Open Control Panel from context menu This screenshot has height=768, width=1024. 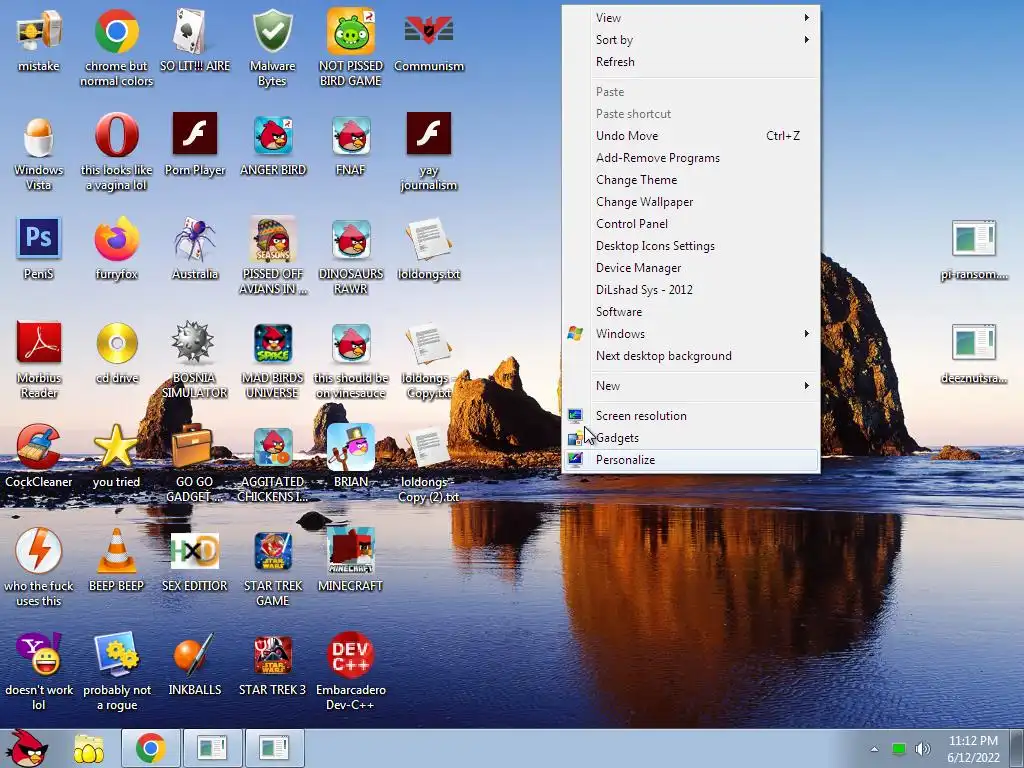pos(691,224)
